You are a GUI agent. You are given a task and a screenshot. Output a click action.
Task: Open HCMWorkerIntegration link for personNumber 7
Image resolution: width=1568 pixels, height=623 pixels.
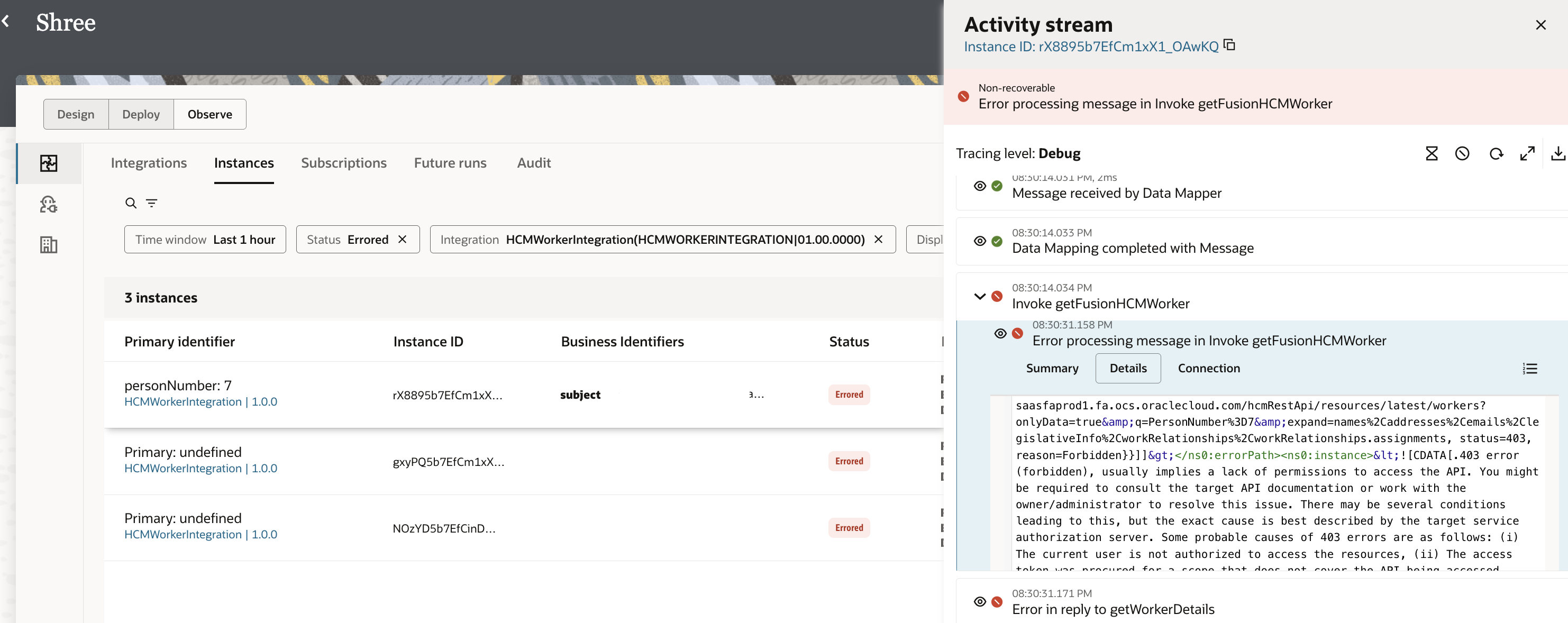[200, 401]
